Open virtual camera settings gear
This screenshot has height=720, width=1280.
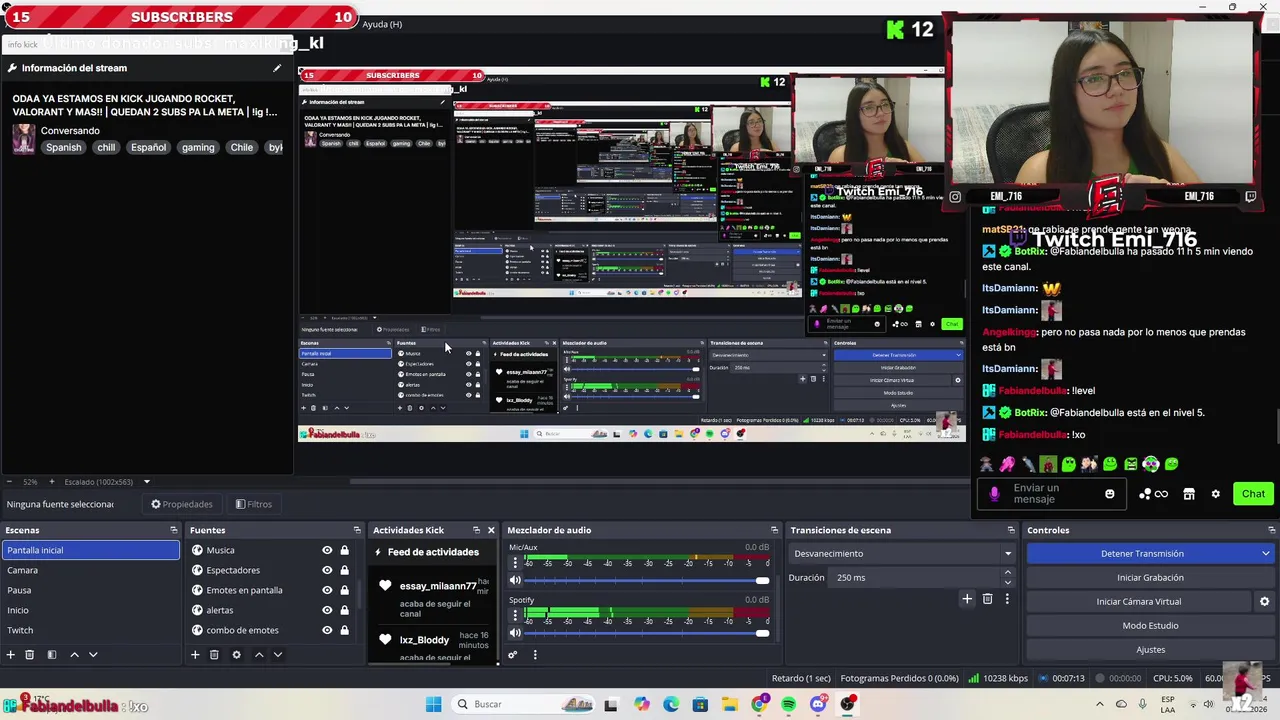[1264, 602]
